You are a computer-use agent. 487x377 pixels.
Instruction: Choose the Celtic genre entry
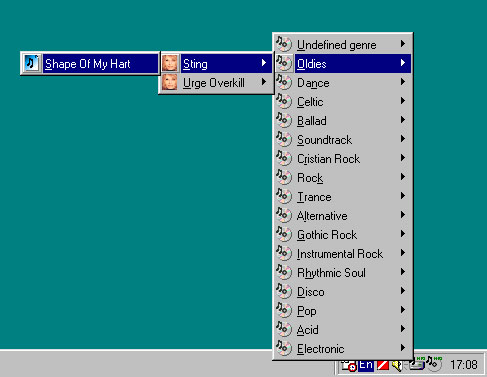[343, 101]
